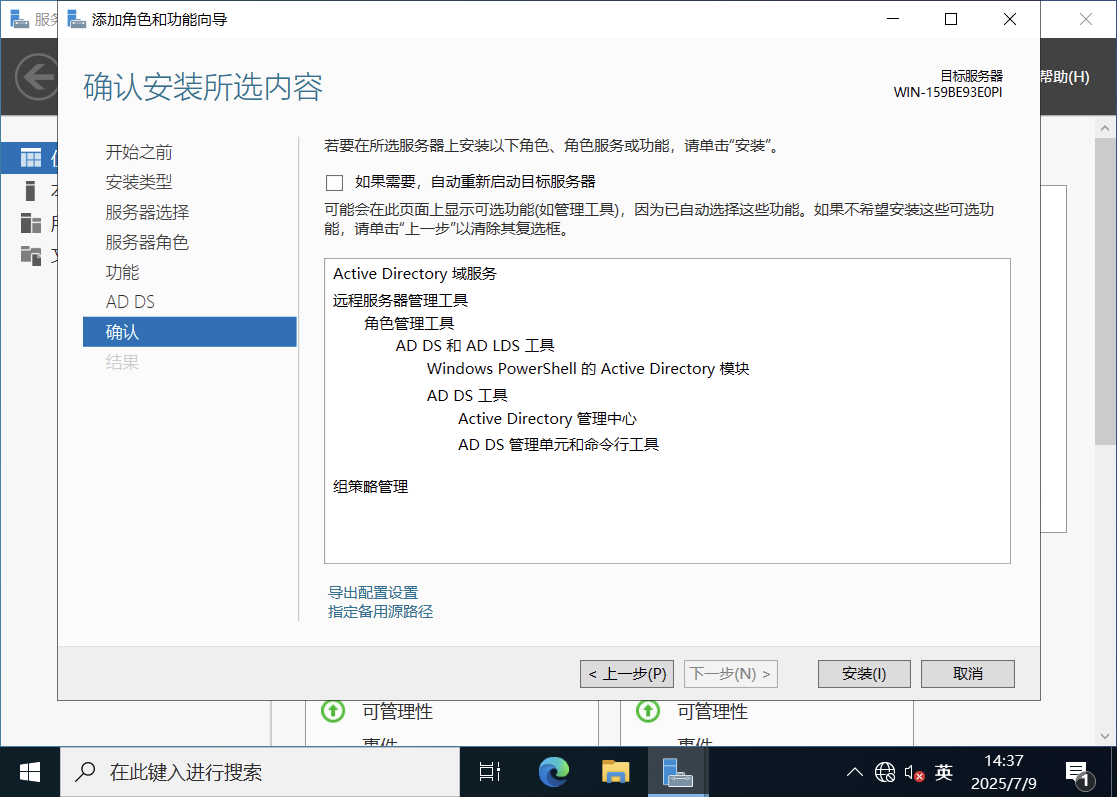Close the wizard window

coord(1009,19)
